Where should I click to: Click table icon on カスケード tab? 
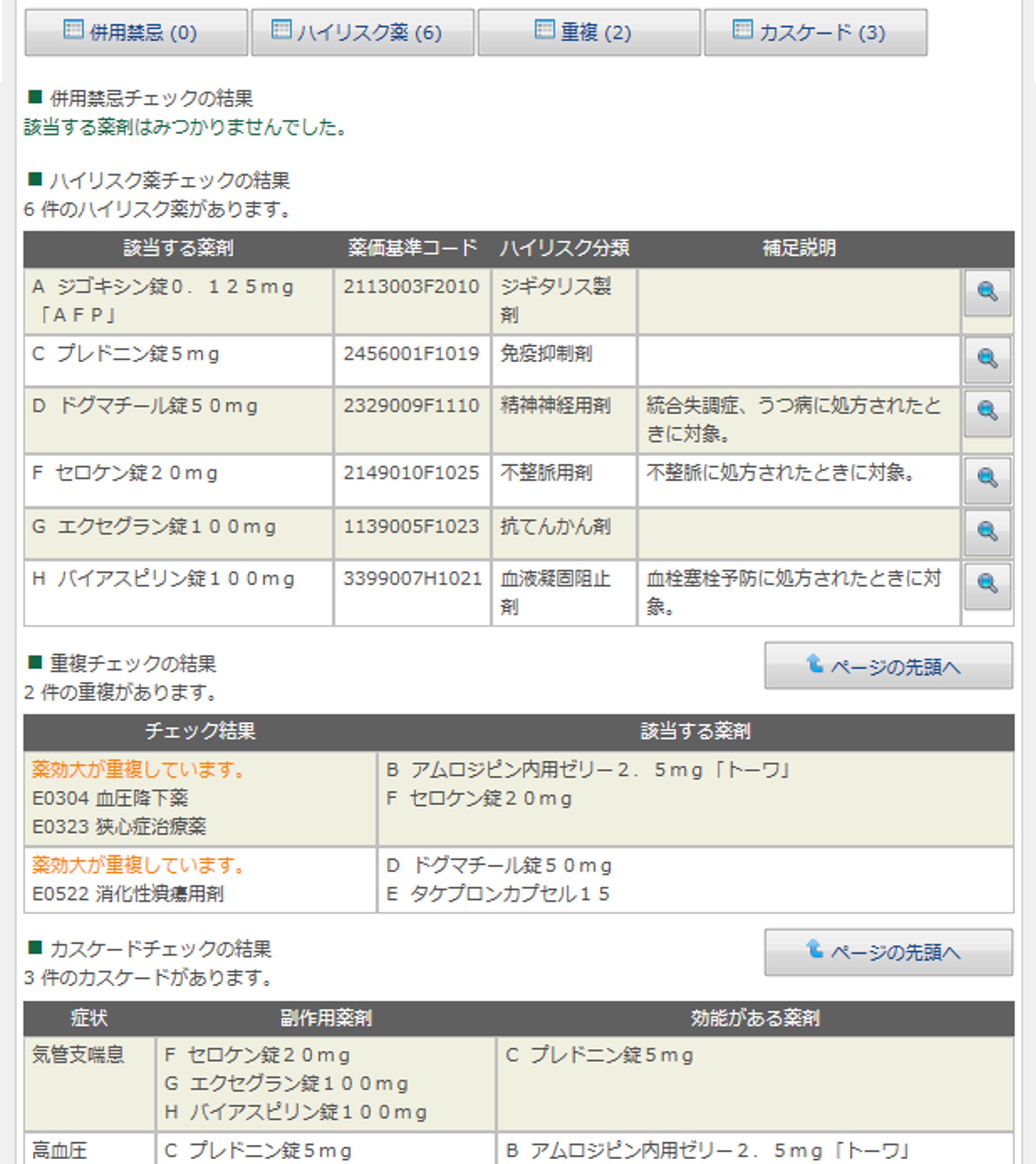tap(742, 29)
